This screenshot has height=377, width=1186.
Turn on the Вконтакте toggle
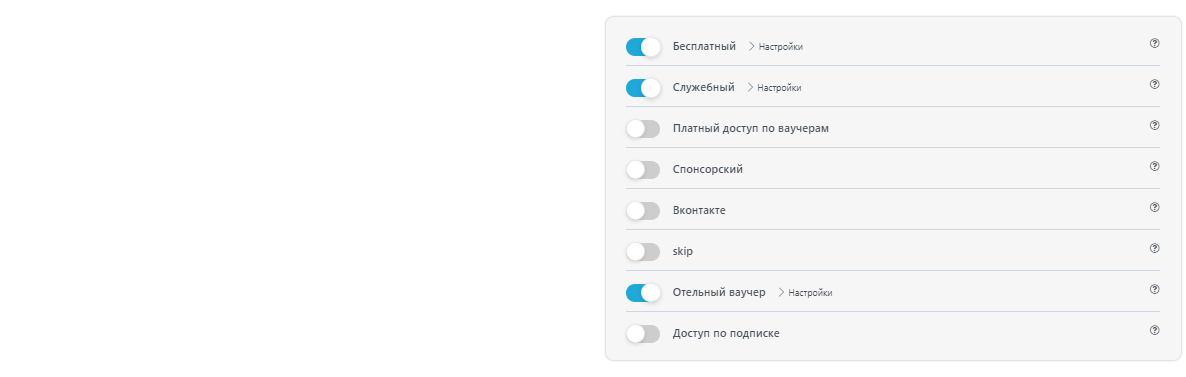[643, 210]
